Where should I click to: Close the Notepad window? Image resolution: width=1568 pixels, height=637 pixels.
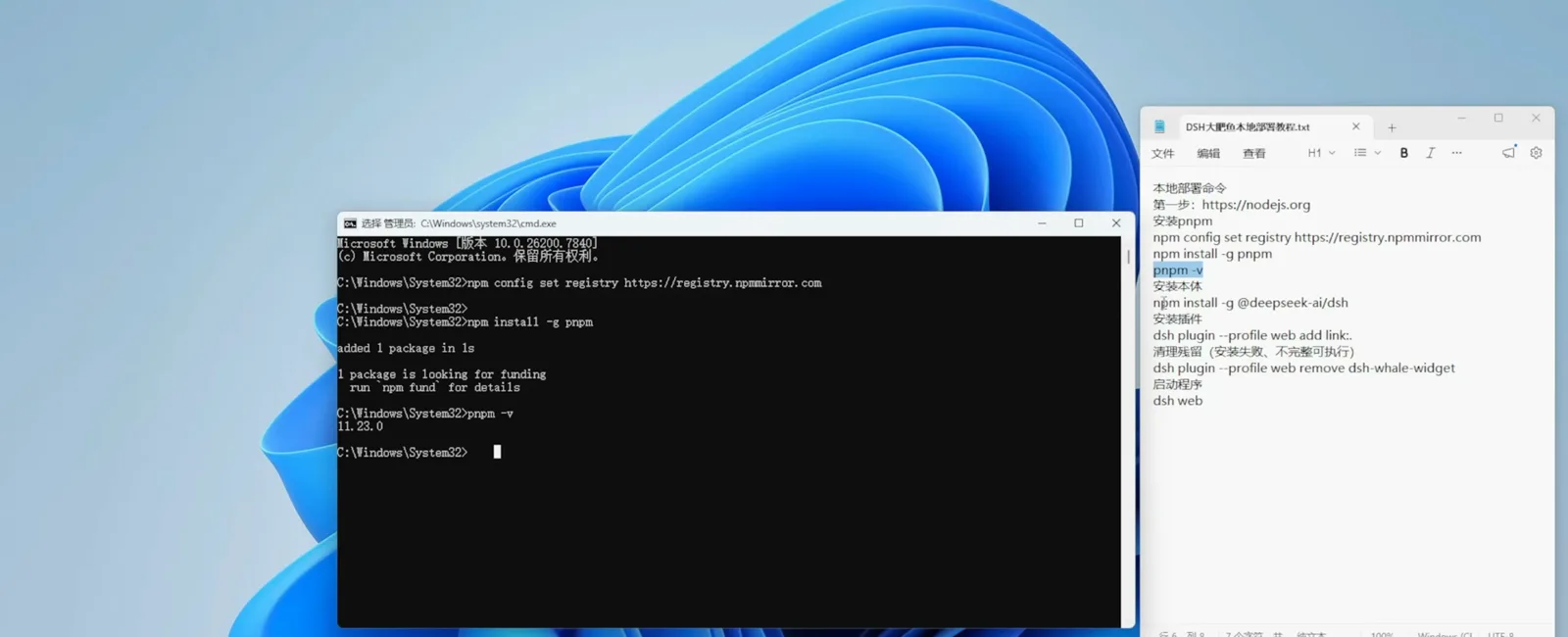click(1536, 118)
